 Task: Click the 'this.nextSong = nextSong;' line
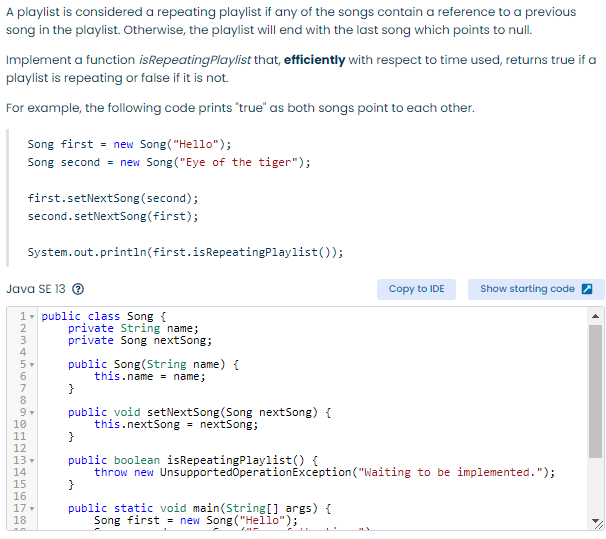[x=176, y=424]
